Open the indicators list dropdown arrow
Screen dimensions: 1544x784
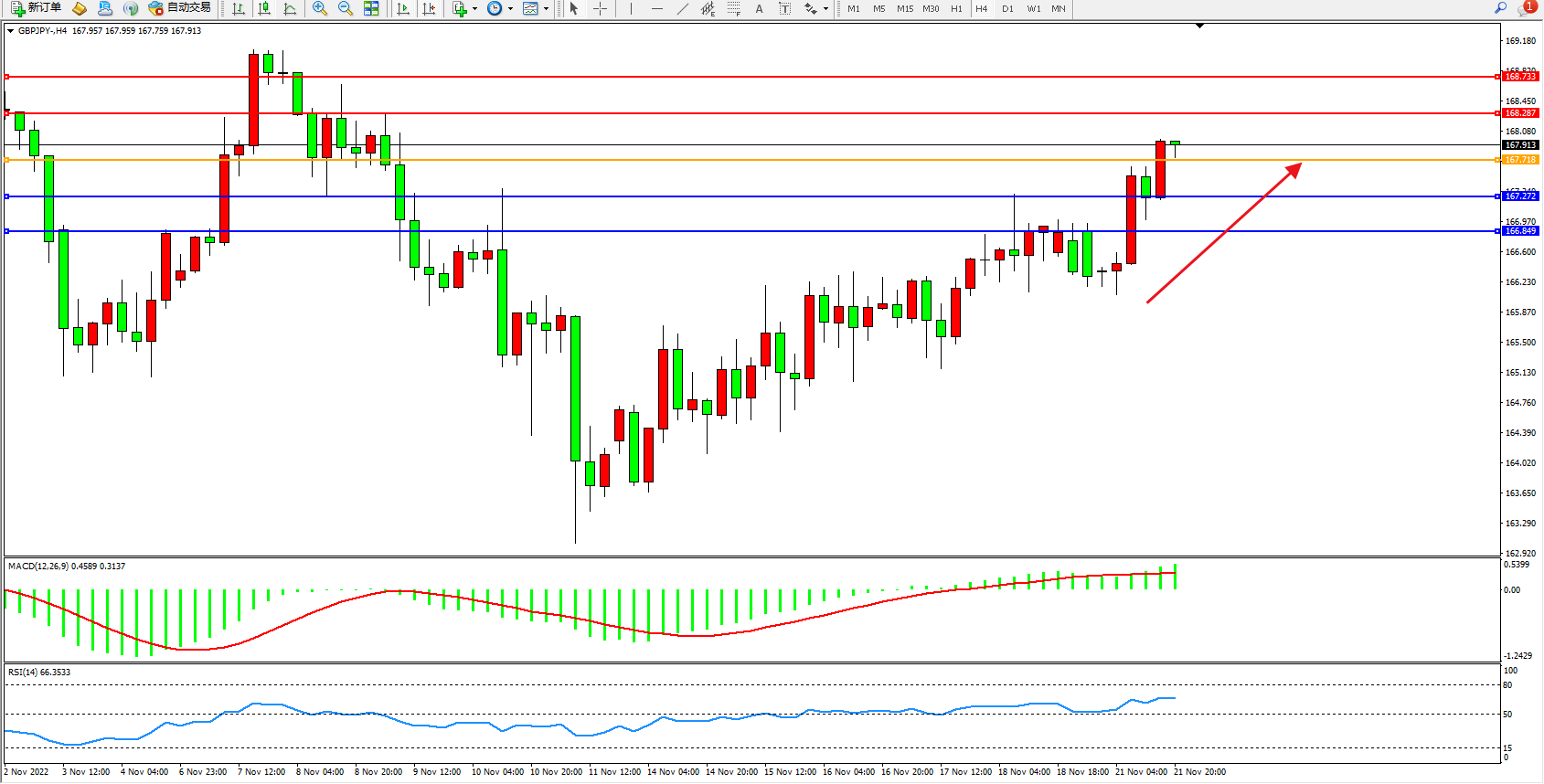pyautogui.click(x=474, y=9)
